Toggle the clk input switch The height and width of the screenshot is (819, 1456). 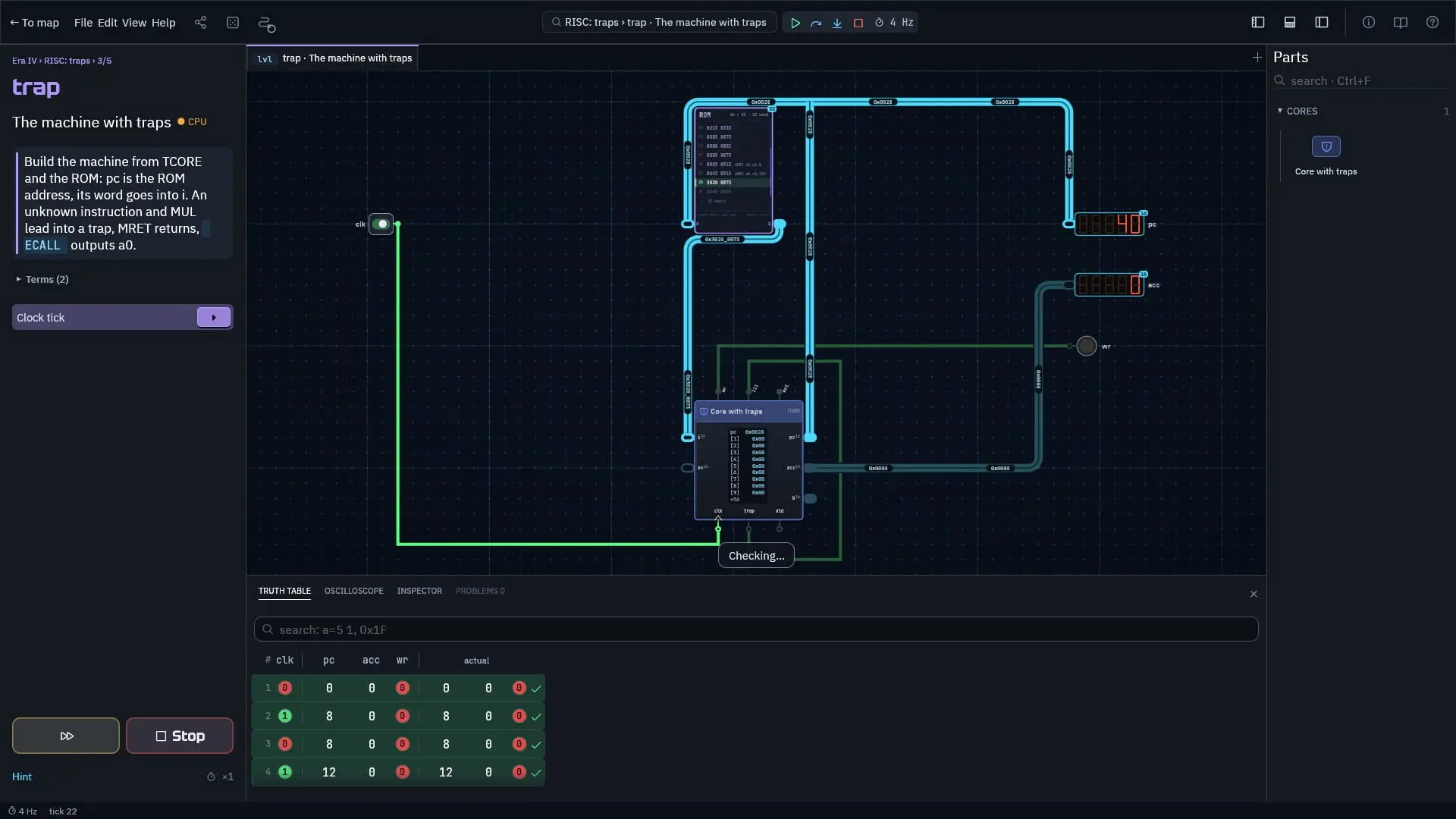(x=381, y=224)
